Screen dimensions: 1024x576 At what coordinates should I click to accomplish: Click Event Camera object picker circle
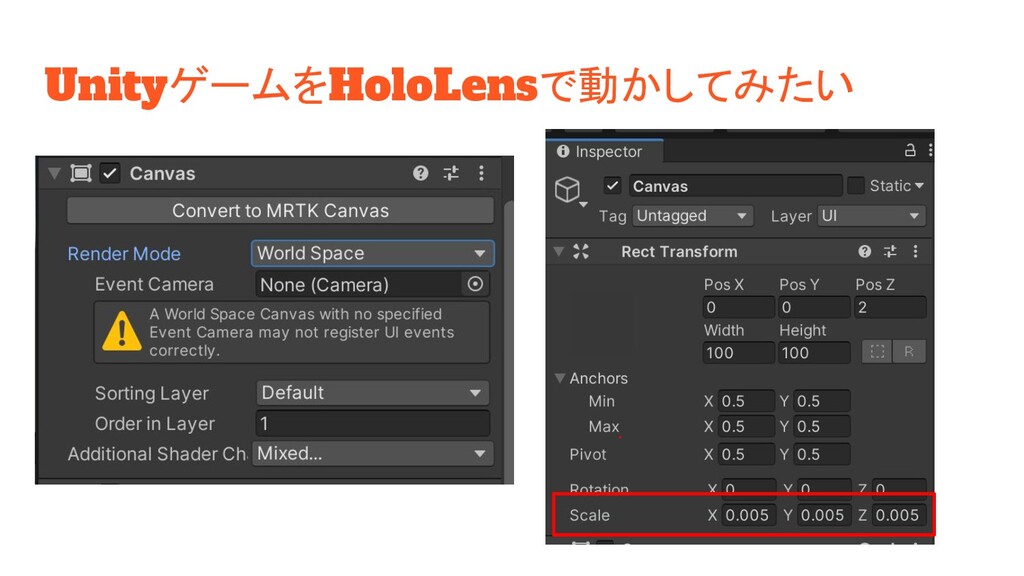pyautogui.click(x=475, y=284)
